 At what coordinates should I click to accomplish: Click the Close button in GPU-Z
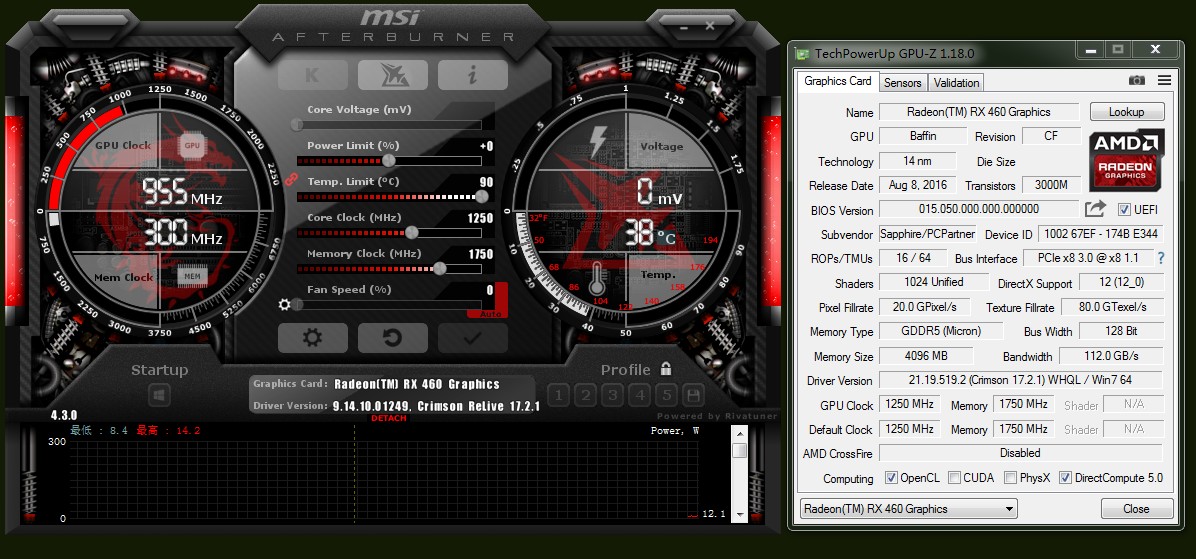coord(1136,509)
